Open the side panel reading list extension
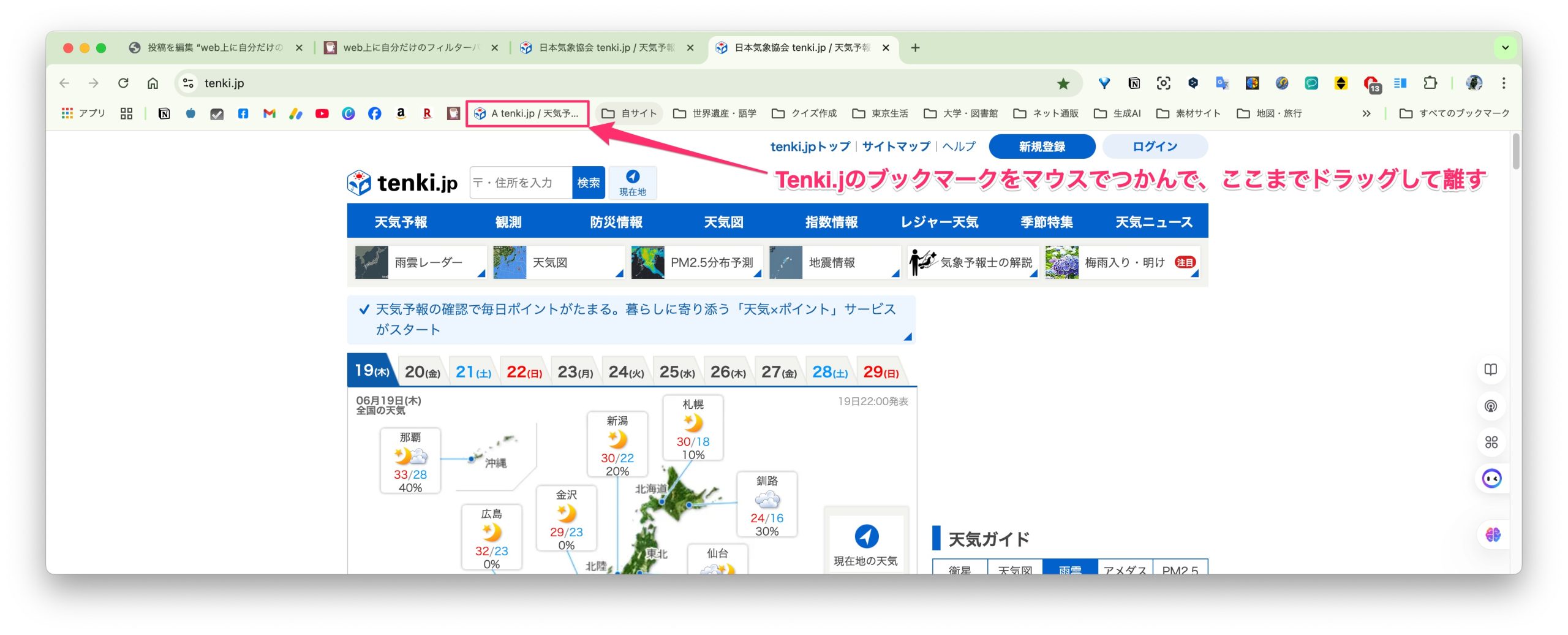The width and height of the screenshot is (1568, 635). (1400, 83)
